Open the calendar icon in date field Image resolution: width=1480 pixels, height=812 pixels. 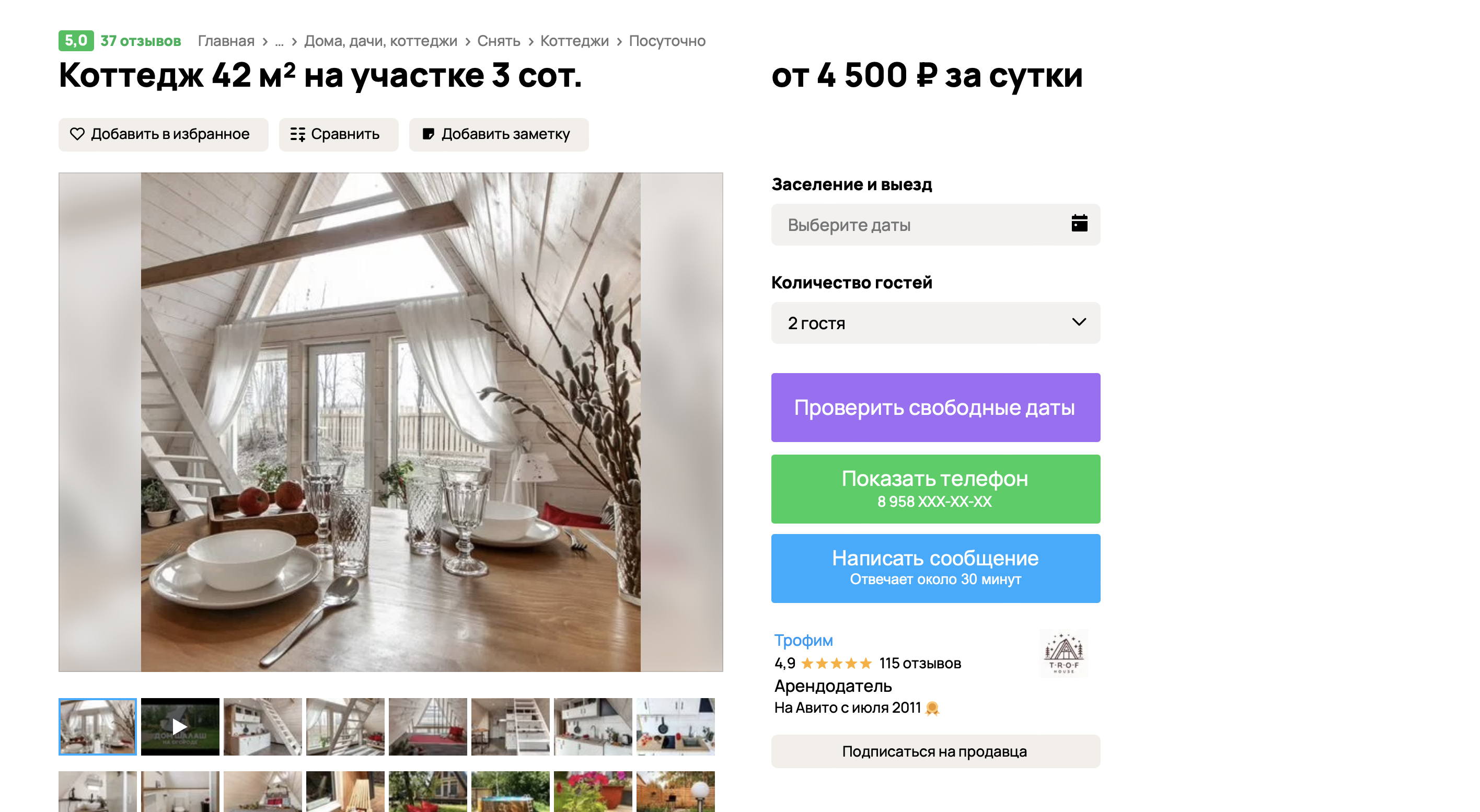[1079, 224]
